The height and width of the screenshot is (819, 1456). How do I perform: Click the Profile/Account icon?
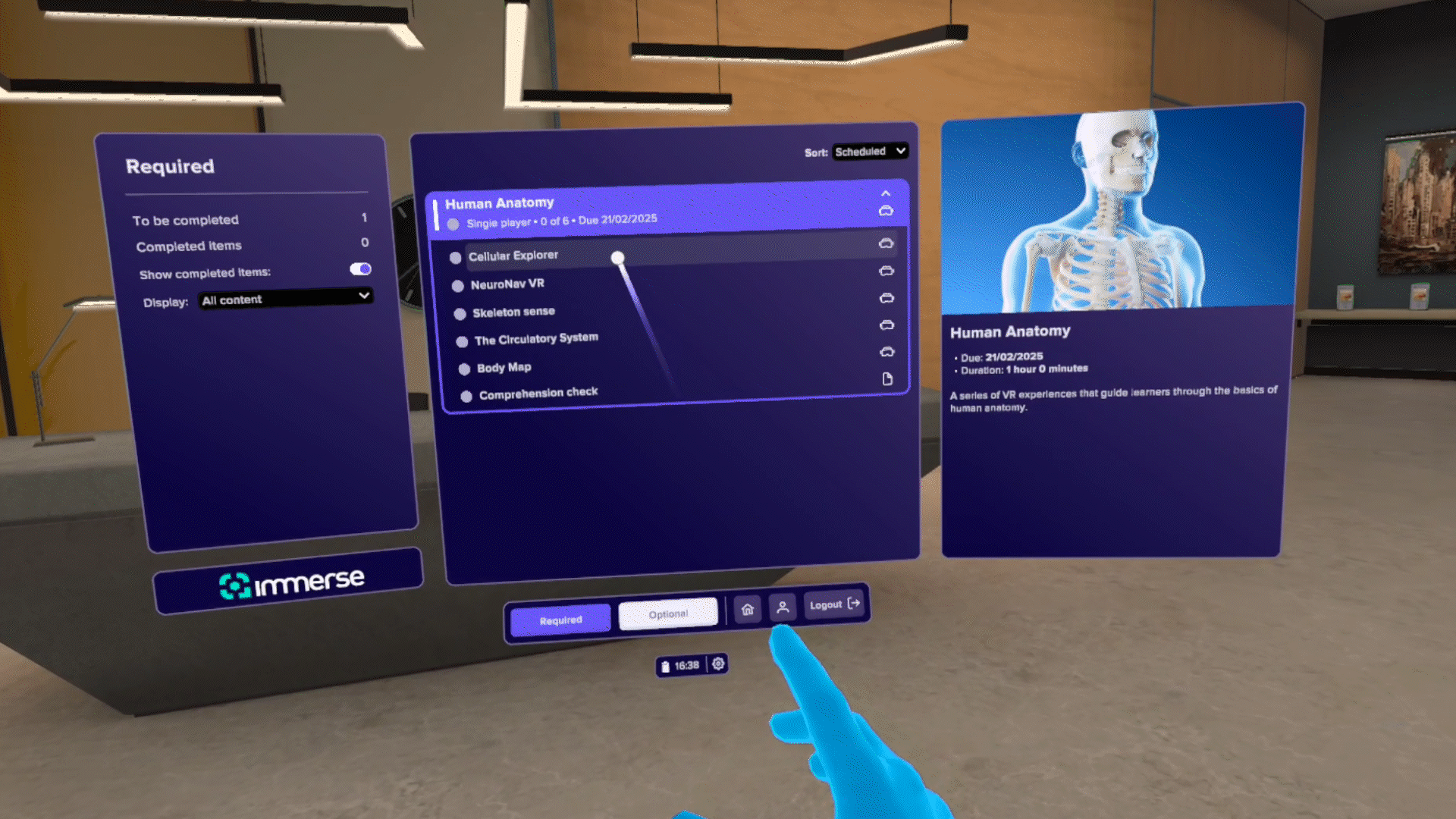point(783,606)
